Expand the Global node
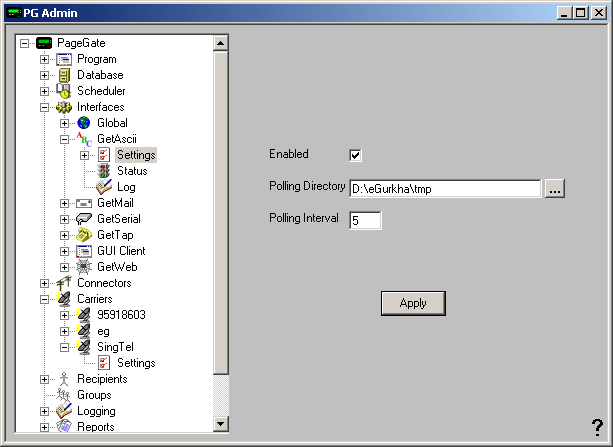This screenshot has height=447, width=613. tap(64, 124)
